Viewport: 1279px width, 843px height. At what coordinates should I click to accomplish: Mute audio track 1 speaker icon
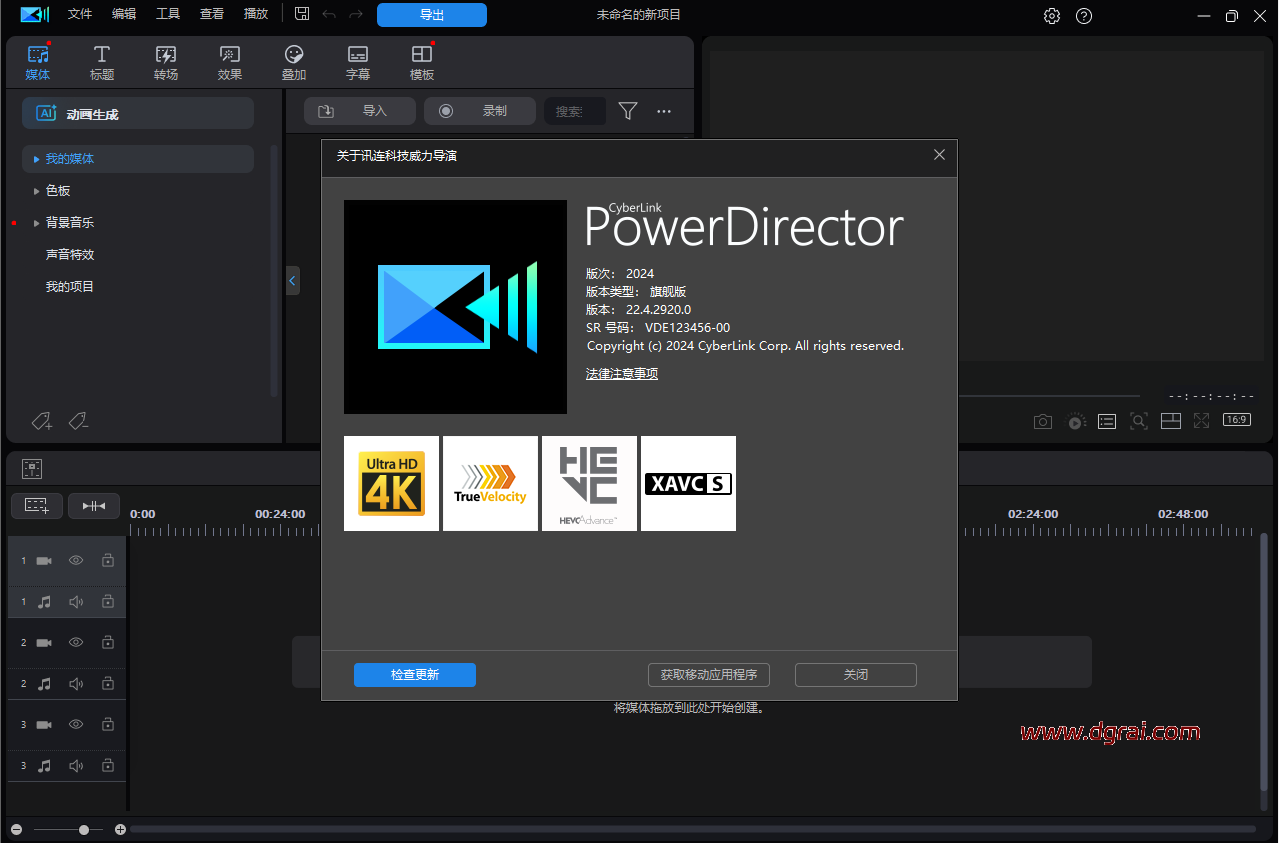pyautogui.click(x=76, y=602)
